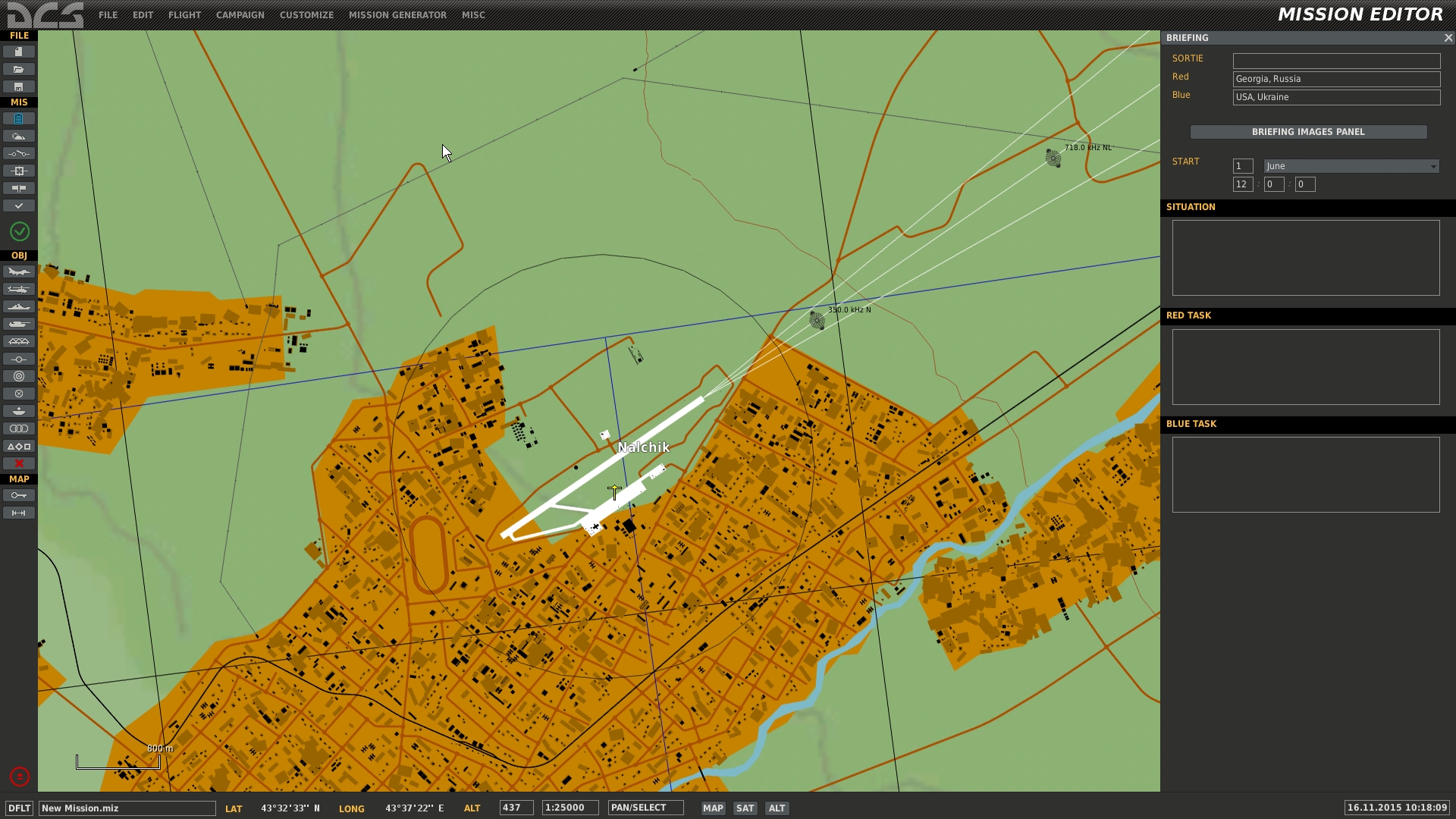Close the BRIEFING panel
This screenshot has height=819, width=1456.
click(x=1448, y=38)
